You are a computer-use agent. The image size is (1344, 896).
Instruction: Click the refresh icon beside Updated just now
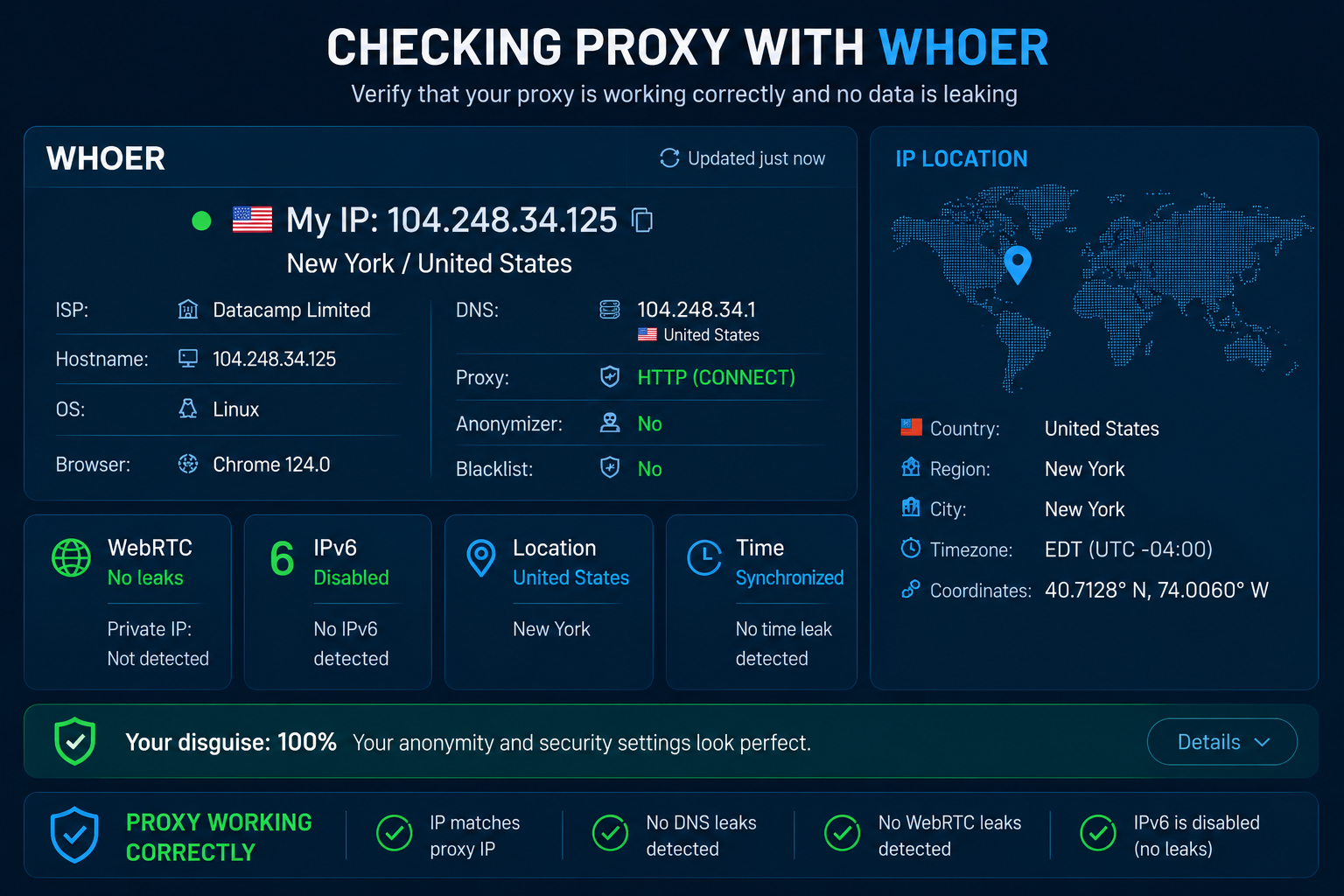coord(669,158)
